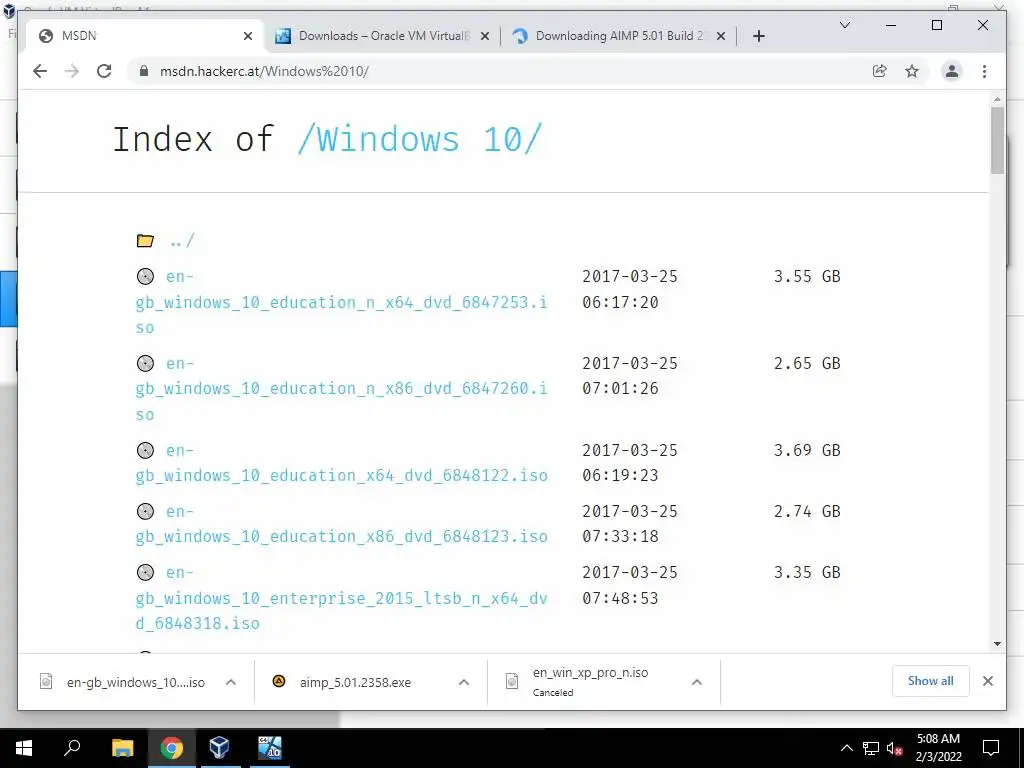Reload the current page
The width and height of the screenshot is (1024, 768).
pyautogui.click(x=104, y=71)
